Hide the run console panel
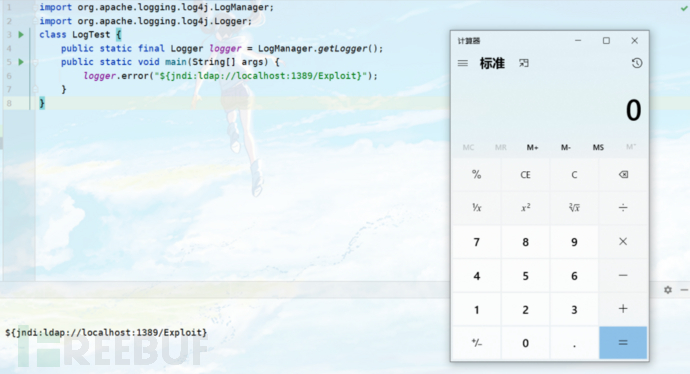The image size is (690, 374). (684, 290)
